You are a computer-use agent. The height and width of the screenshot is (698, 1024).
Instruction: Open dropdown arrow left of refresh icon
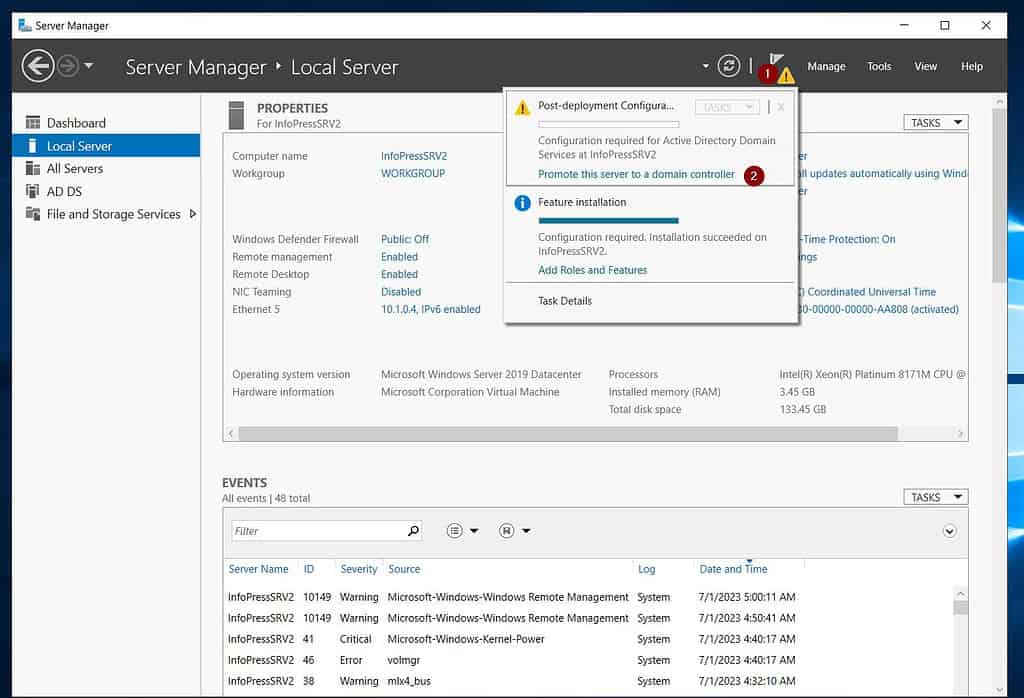coord(705,66)
